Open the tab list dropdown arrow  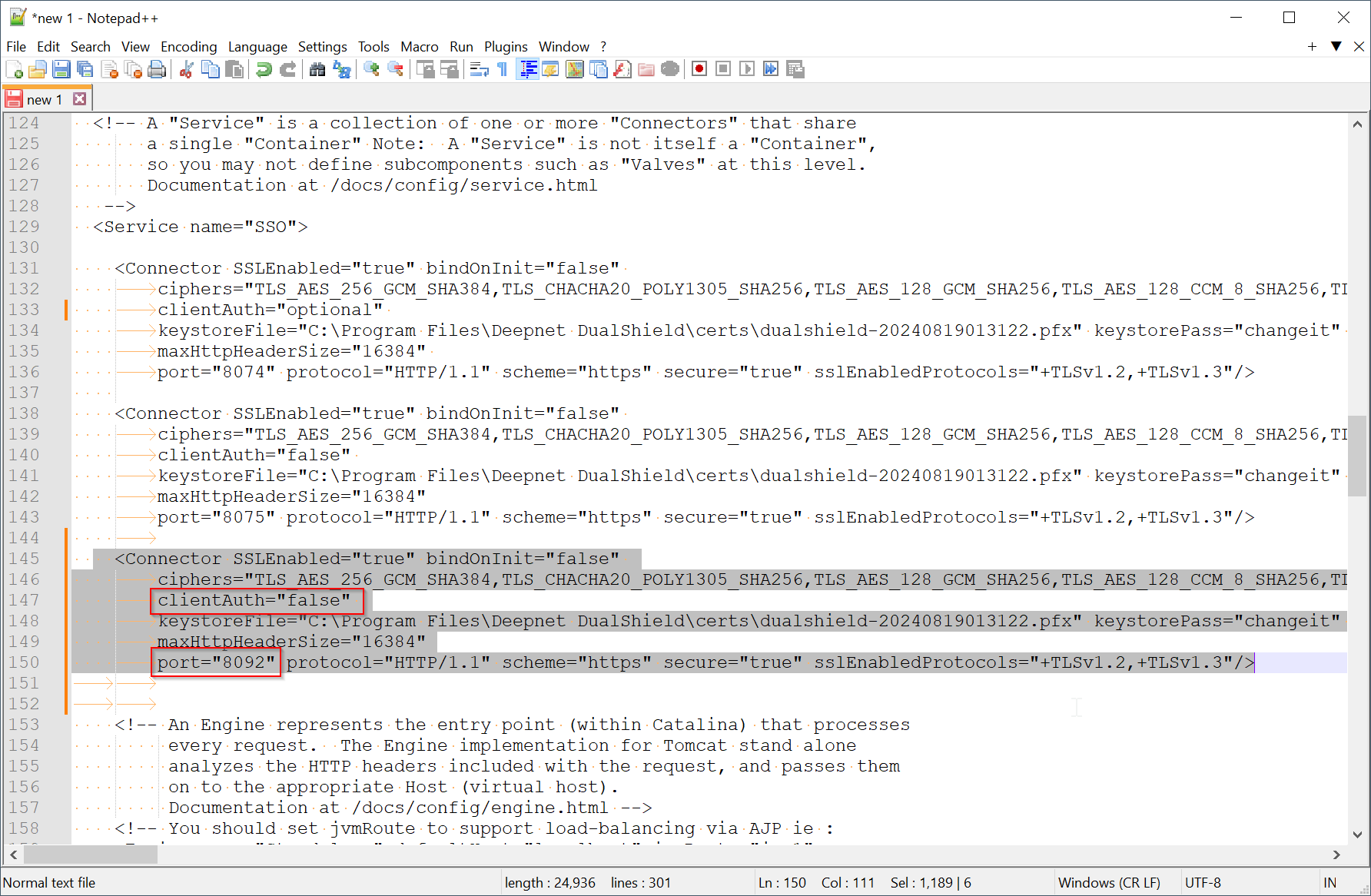1336,47
